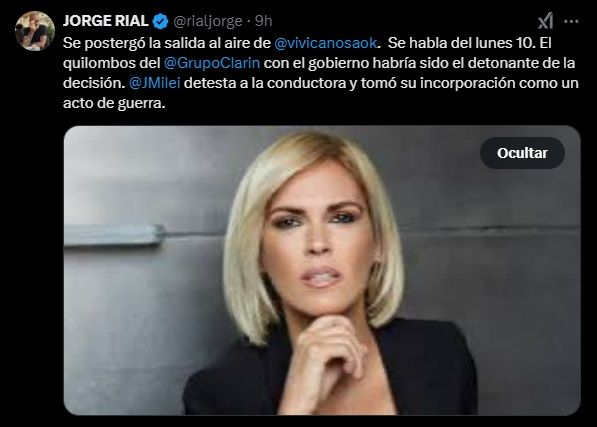Click 'detesta a la conductora' tweet text
This screenshot has height=427, width=597.
coord(265,83)
